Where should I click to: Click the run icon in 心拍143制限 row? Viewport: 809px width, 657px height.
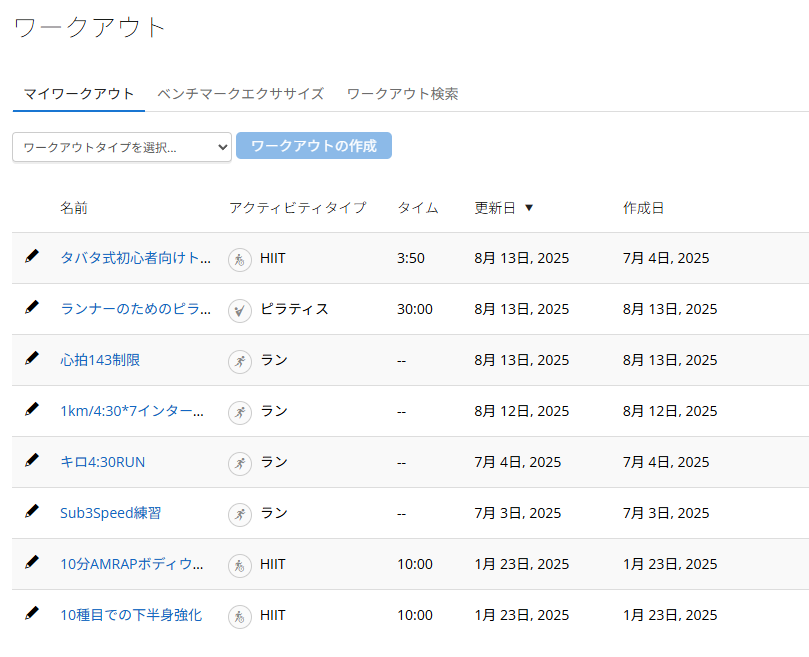tap(240, 362)
